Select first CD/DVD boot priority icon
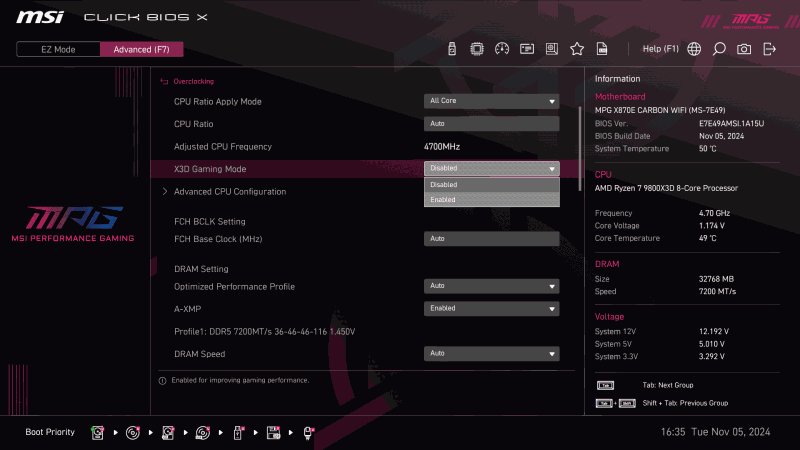The width and height of the screenshot is (800, 450). coord(133,433)
